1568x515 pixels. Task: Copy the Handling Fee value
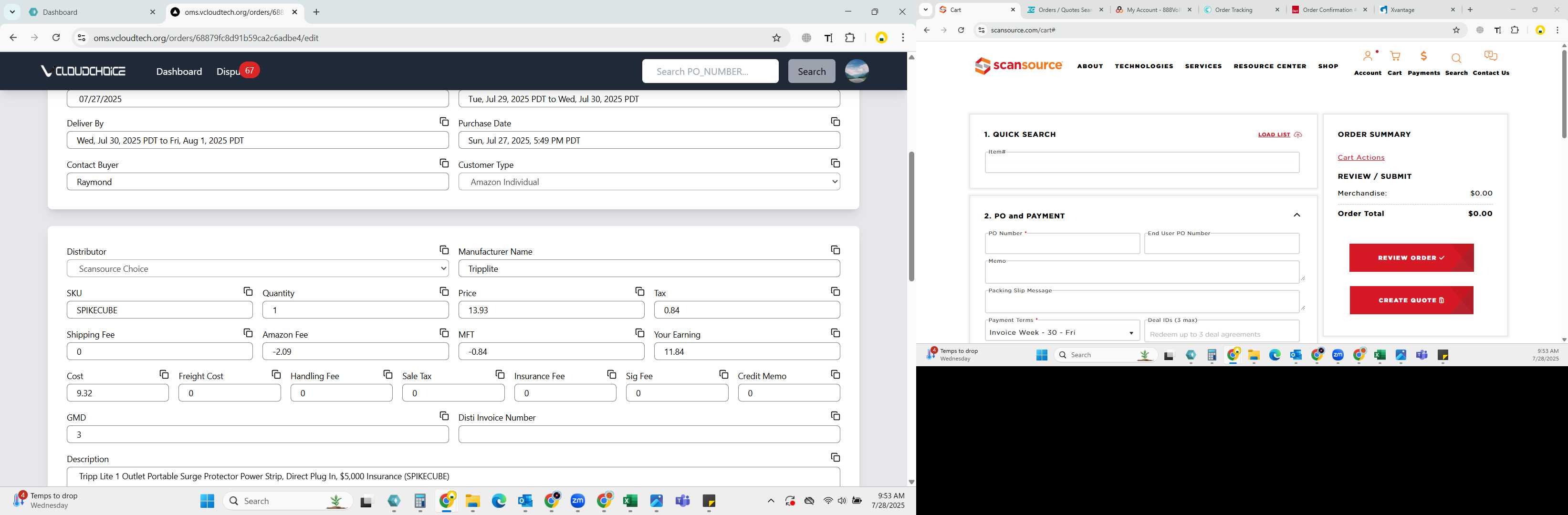pos(388,374)
